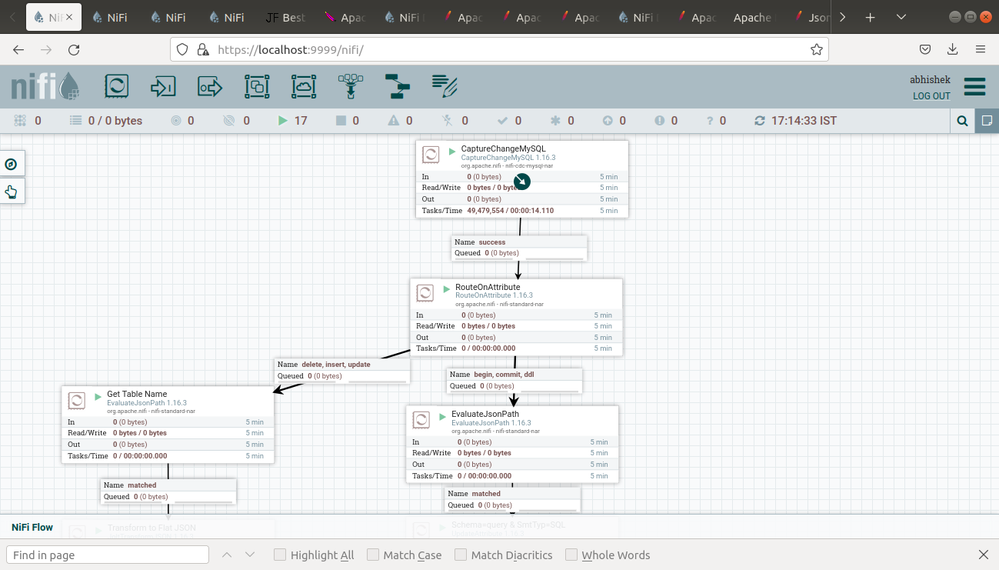Viewport: 999px width, 570px height.
Task: Click the Find in page input field
Action: [x=108, y=555]
